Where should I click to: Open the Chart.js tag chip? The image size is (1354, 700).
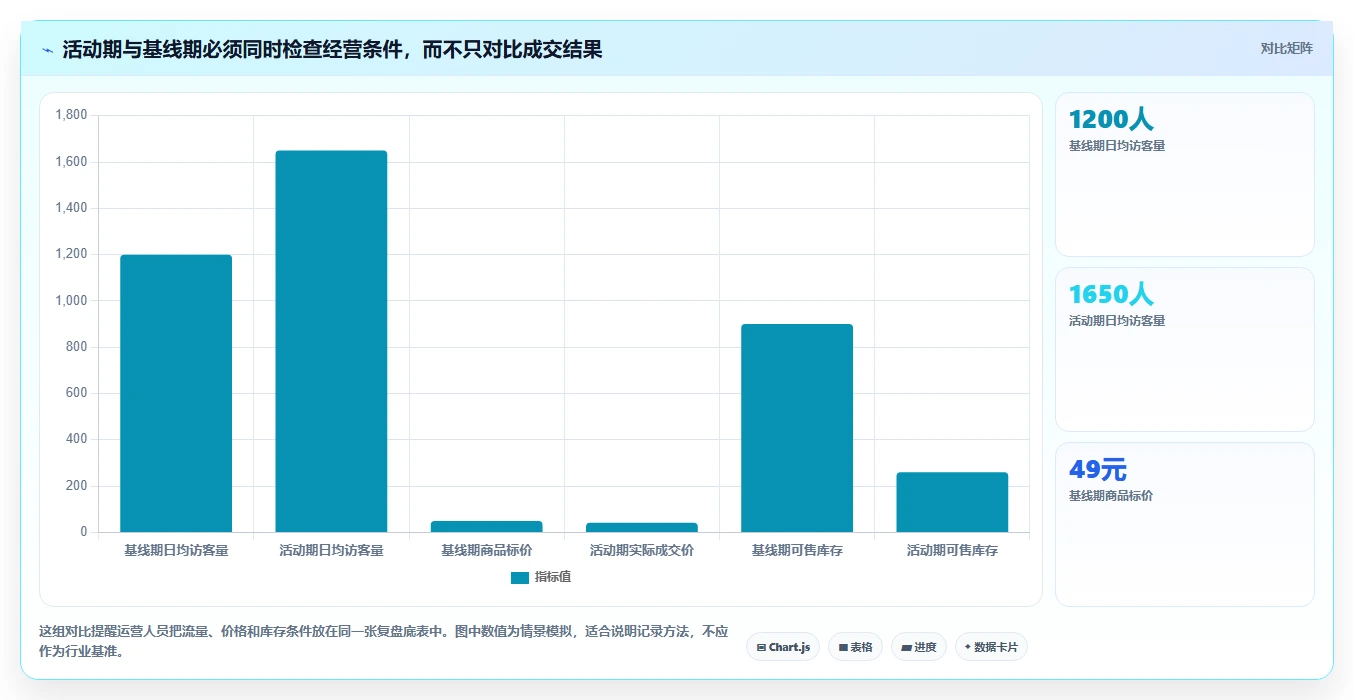[x=783, y=647]
